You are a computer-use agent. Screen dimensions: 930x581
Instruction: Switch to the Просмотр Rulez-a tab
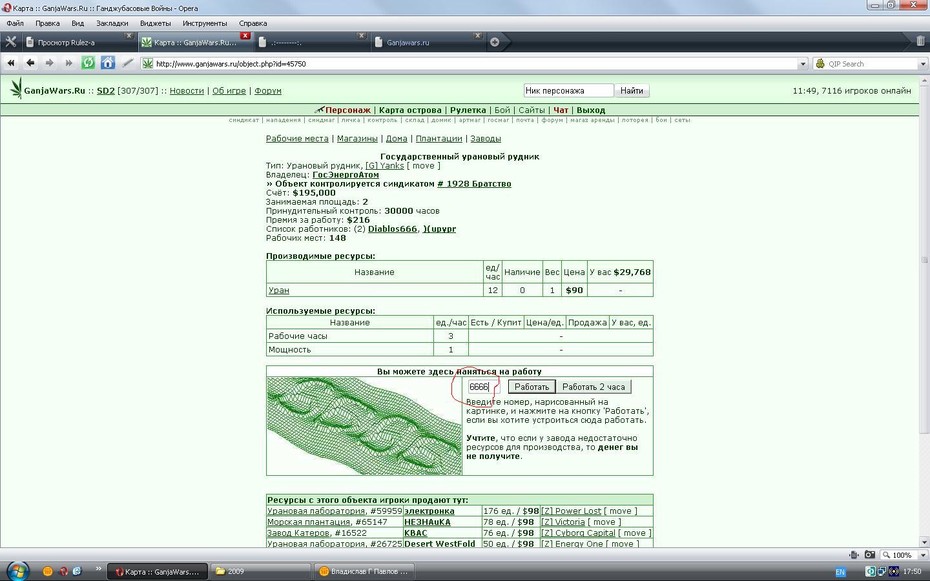pyautogui.click(x=79, y=42)
